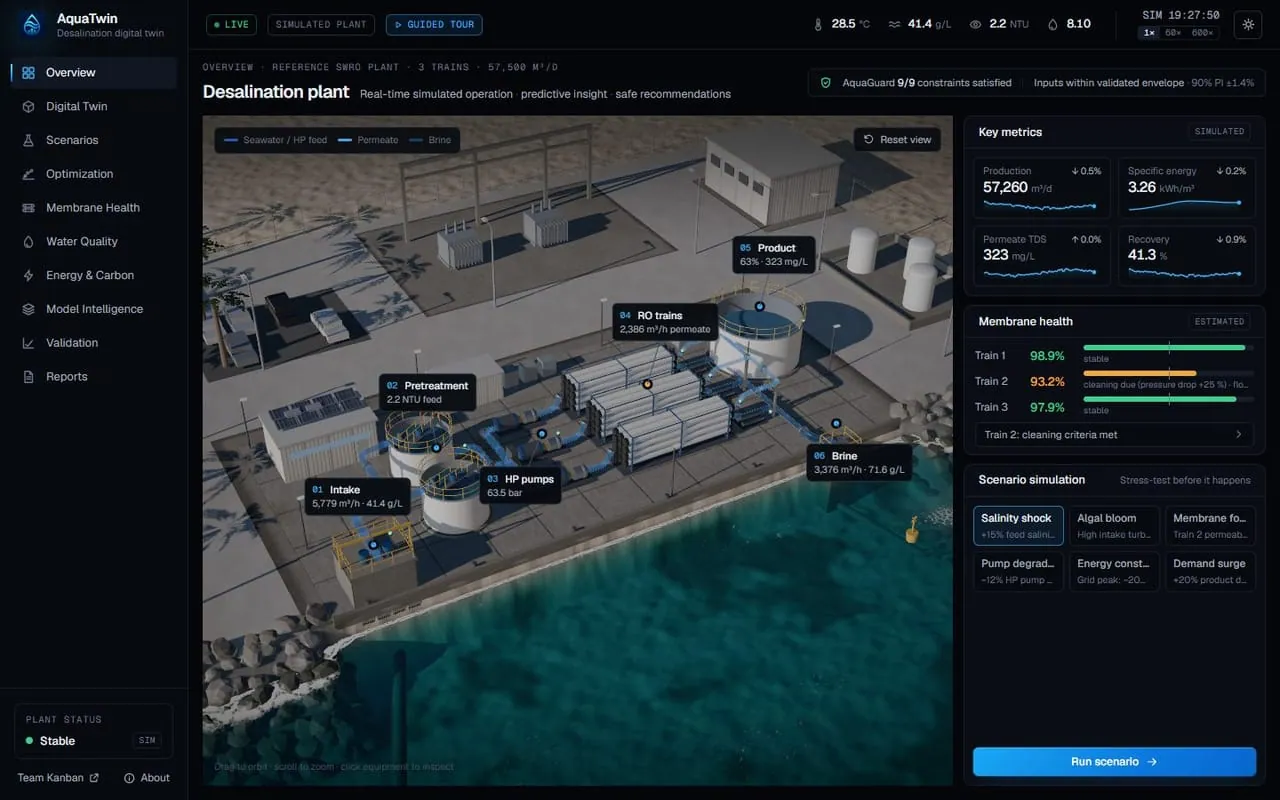Click the wave icon beside 41.4 g/L
Viewport: 1280px width, 800px height.
click(x=893, y=24)
